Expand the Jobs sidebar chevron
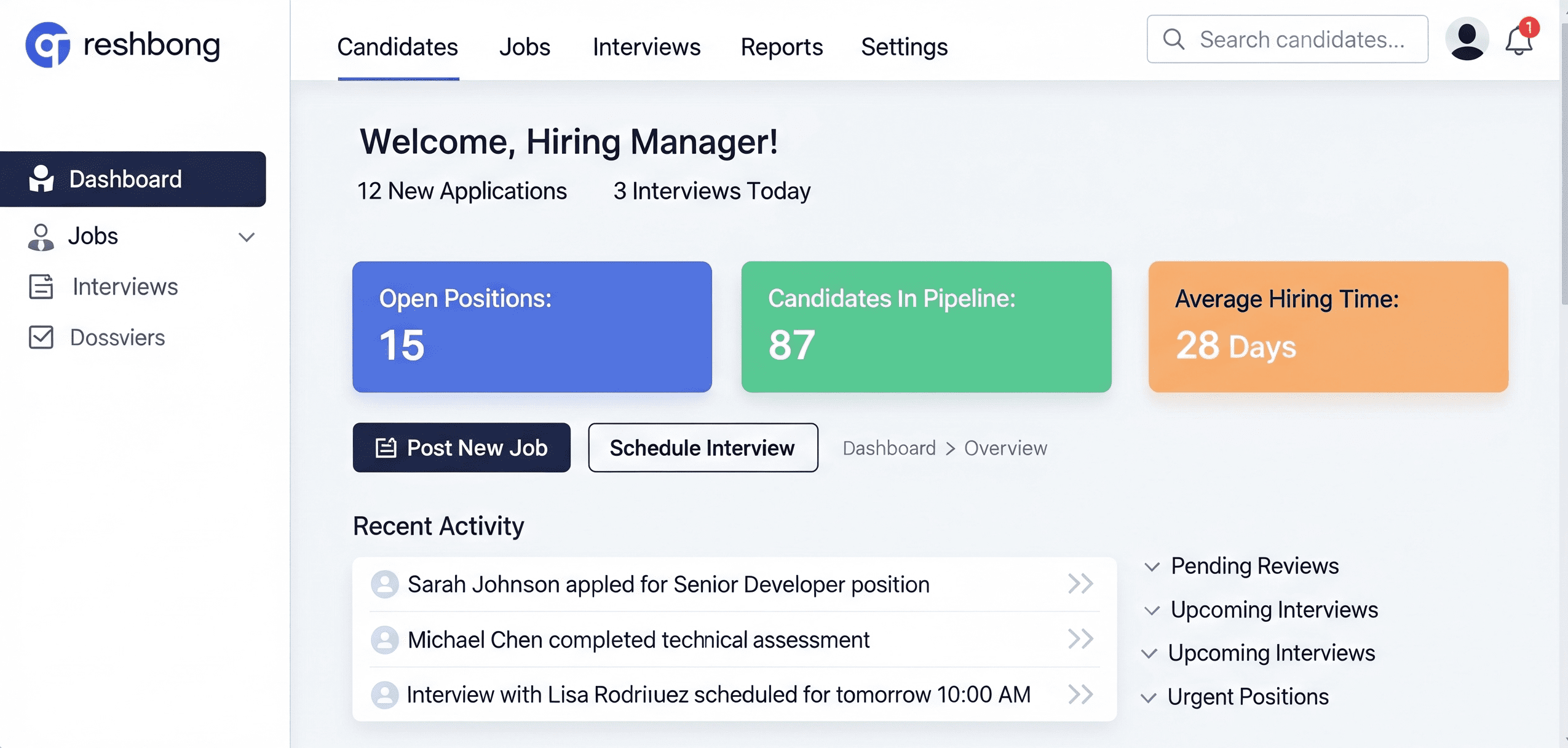1568x748 pixels. (247, 237)
